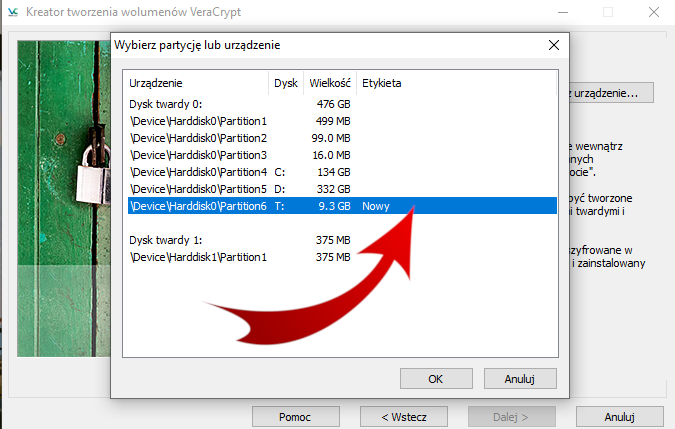675x429 pixels.
Task: Select \Device\Harddisk0\Partition3 row
Action: (342, 155)
